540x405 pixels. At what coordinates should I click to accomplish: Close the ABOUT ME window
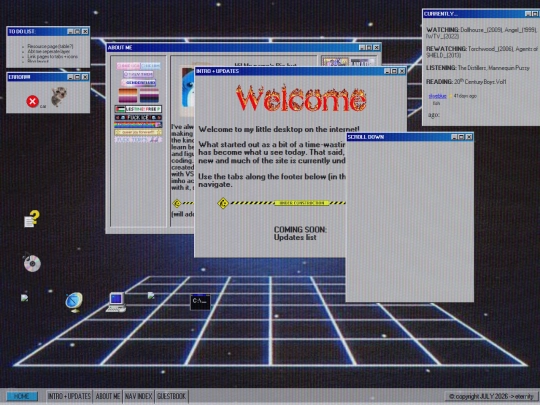click(x=376, y=48)
